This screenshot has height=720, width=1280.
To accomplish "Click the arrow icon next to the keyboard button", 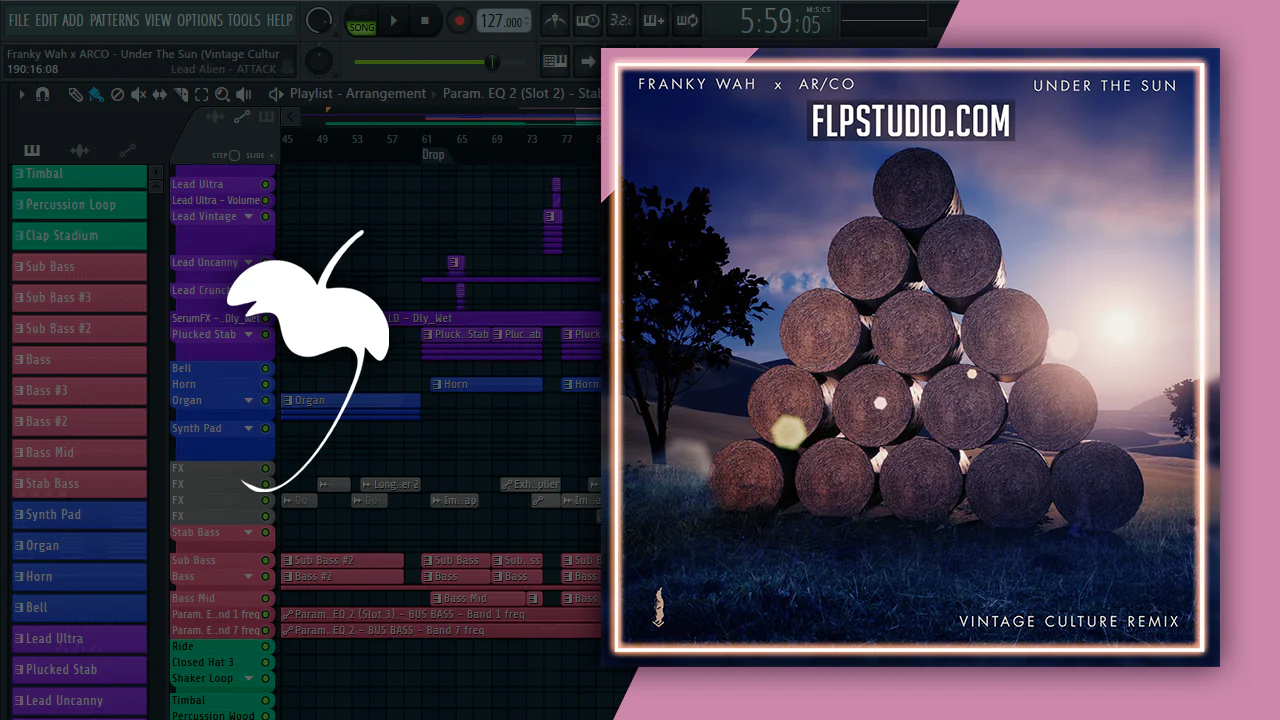I will point(588,61).
